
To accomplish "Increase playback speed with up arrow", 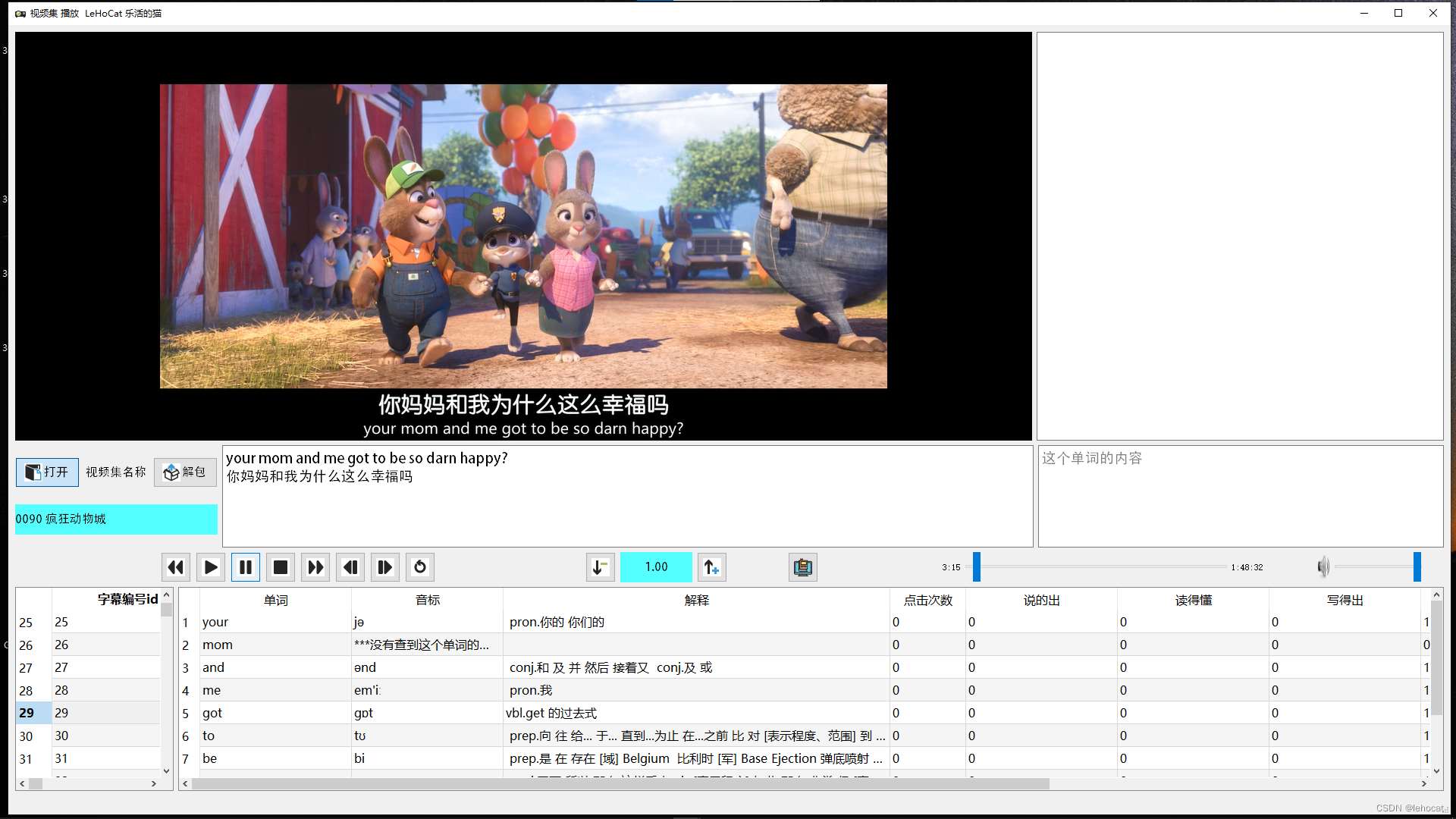I will tap(711, 567).
